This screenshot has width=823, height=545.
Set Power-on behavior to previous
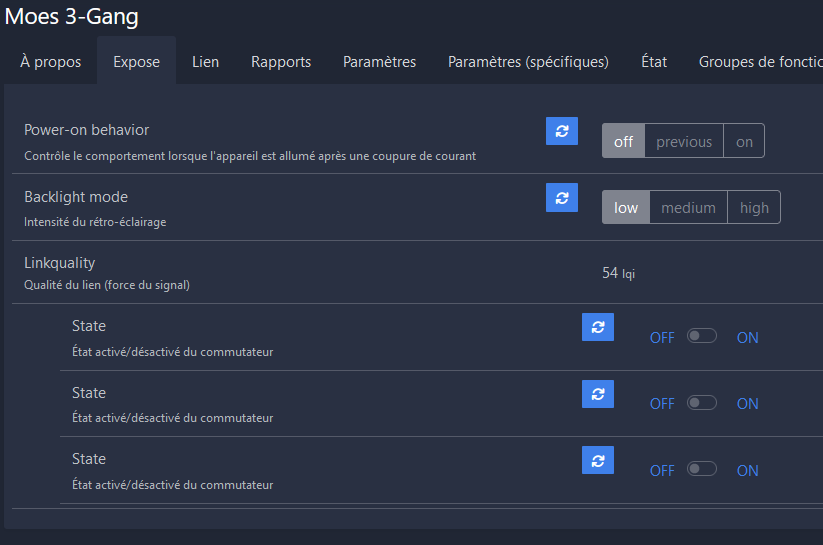pos(684,141)
